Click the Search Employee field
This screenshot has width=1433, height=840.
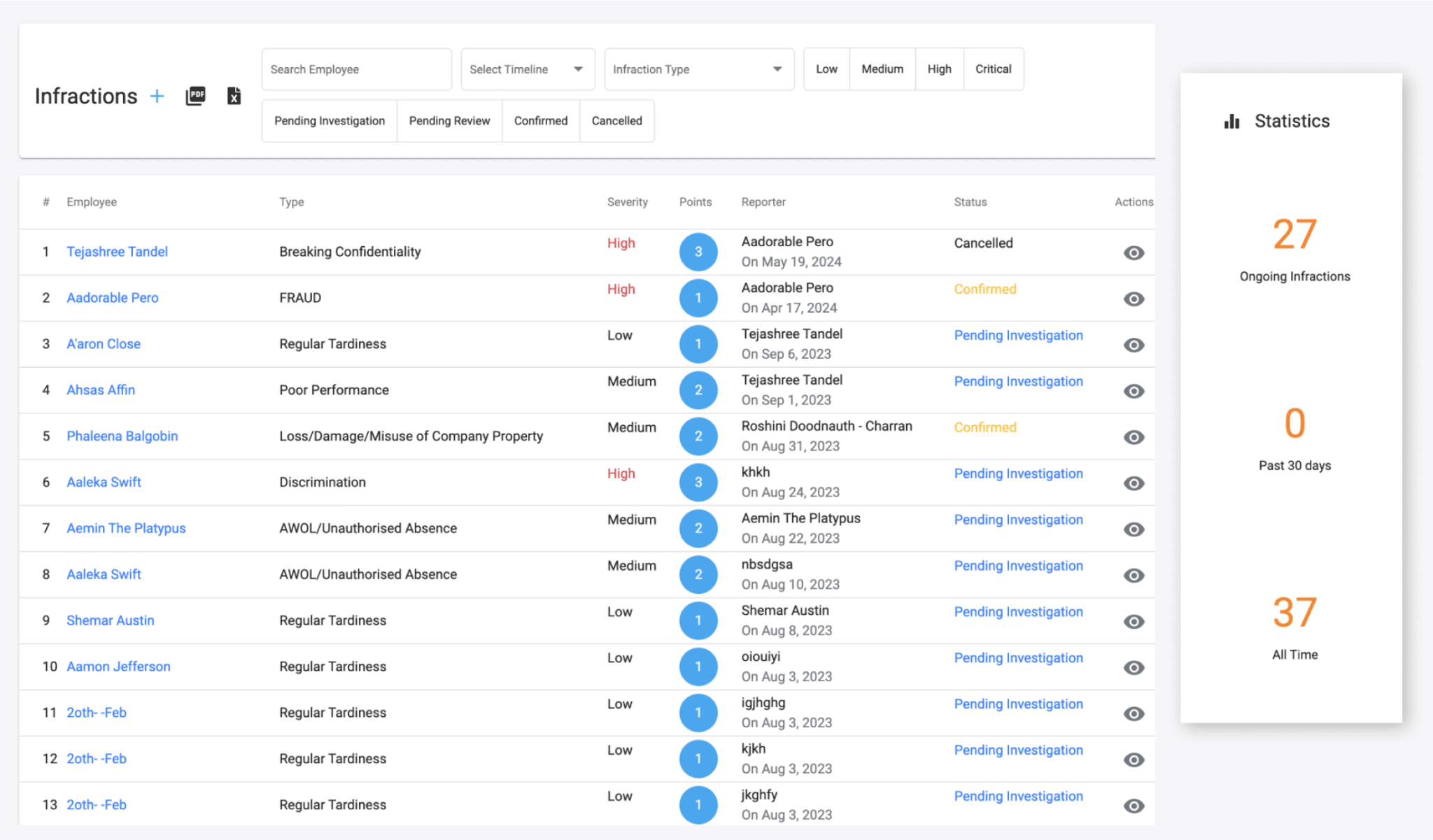click(356, 69)
